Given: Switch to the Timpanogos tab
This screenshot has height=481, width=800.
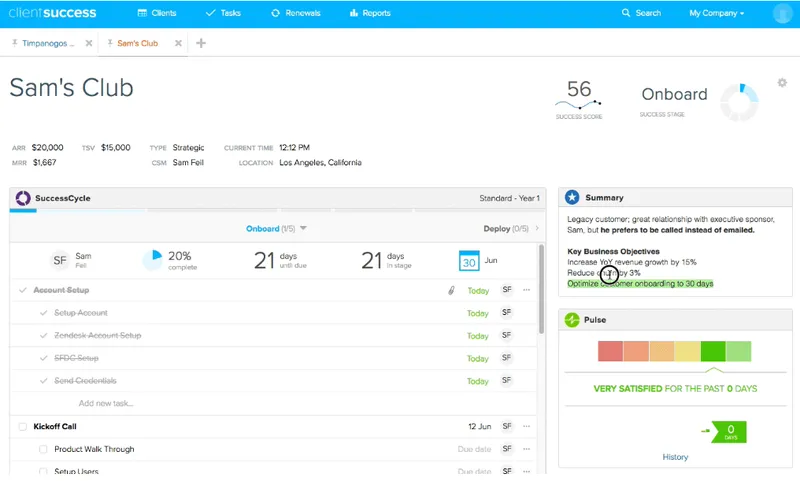Looking at the screenshot, I should pyautogui.click(x=47, y=43).
